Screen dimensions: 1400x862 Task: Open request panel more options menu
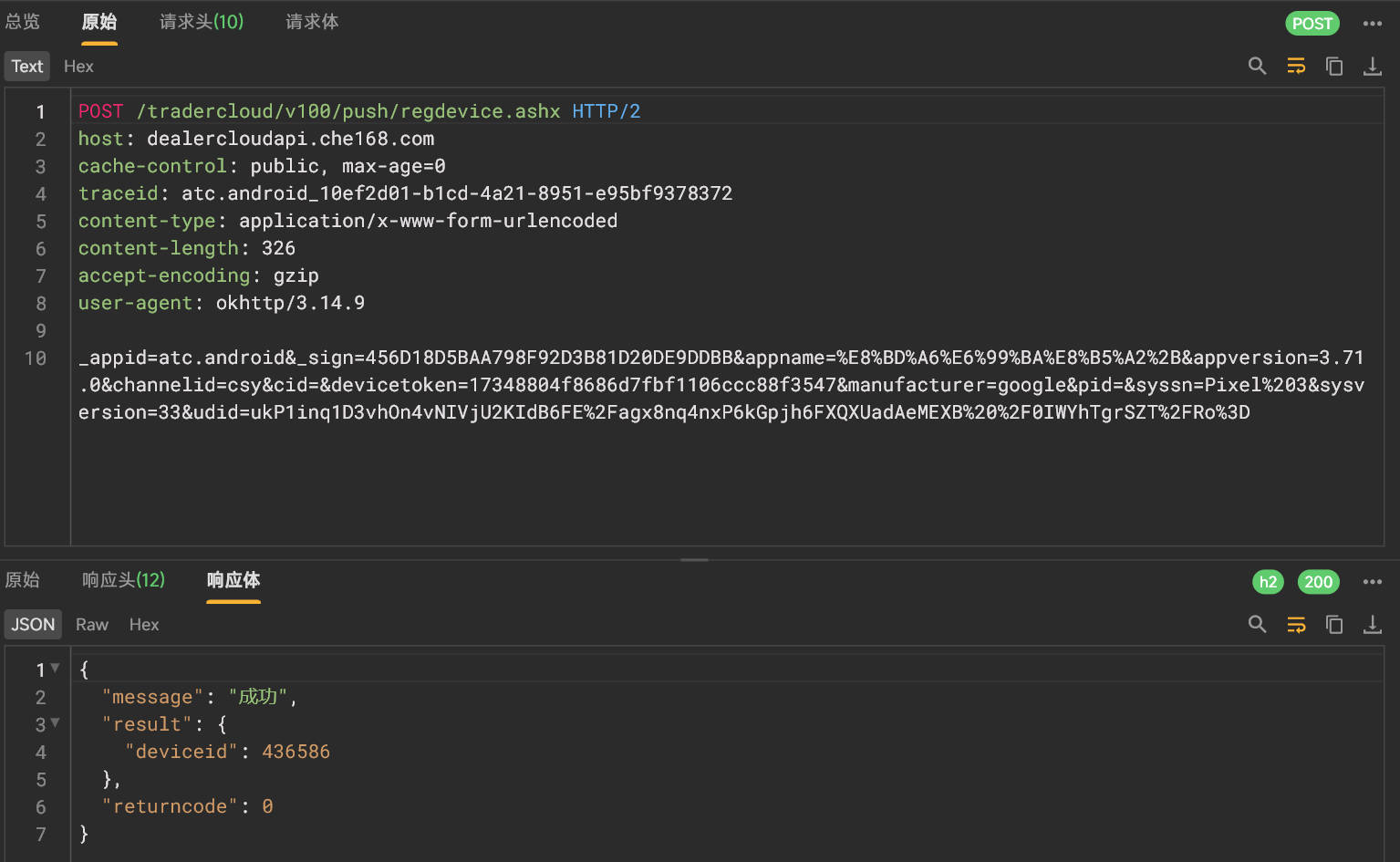(x=1372, y=24)
